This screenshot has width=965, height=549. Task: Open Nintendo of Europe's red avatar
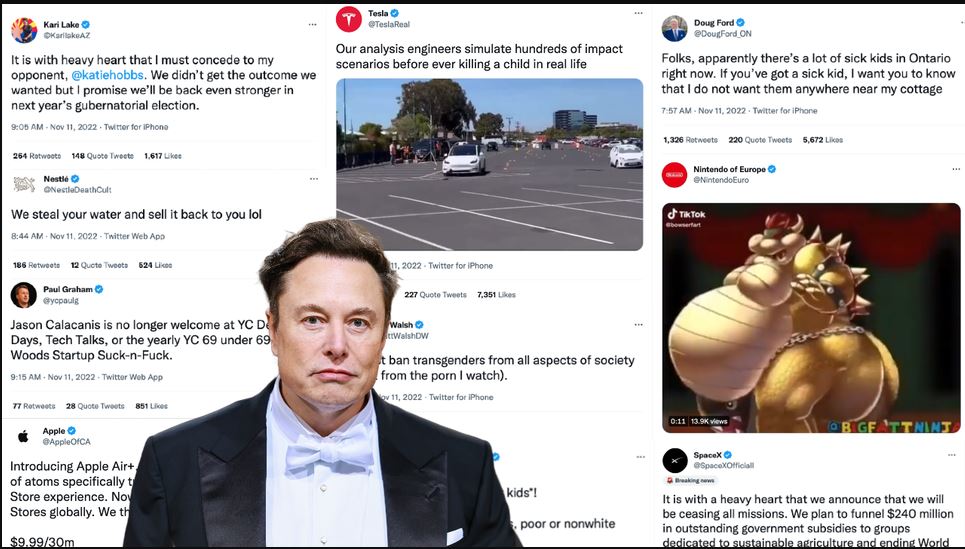675,175
